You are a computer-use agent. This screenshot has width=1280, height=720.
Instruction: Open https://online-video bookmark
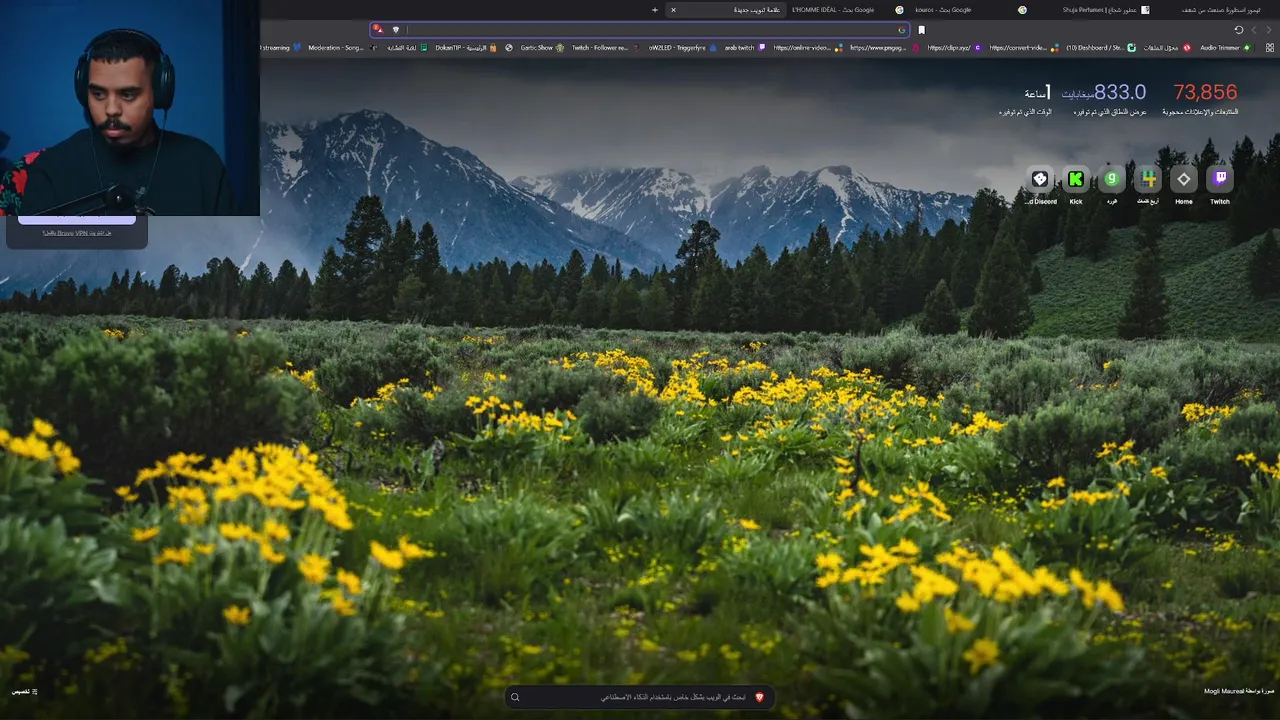coord(808,48)
